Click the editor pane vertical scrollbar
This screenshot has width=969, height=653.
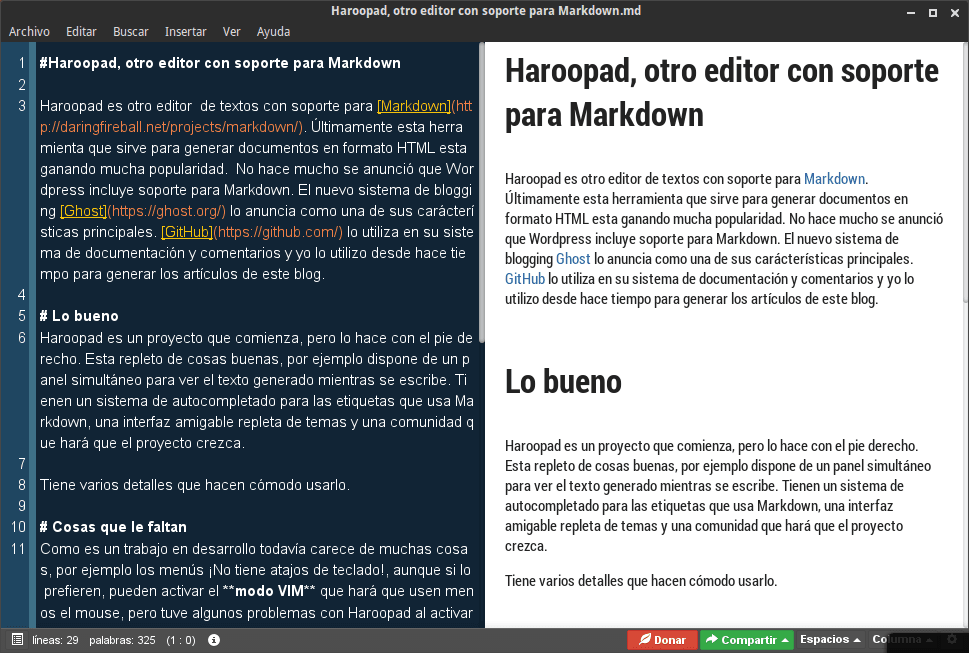[481, 192]
